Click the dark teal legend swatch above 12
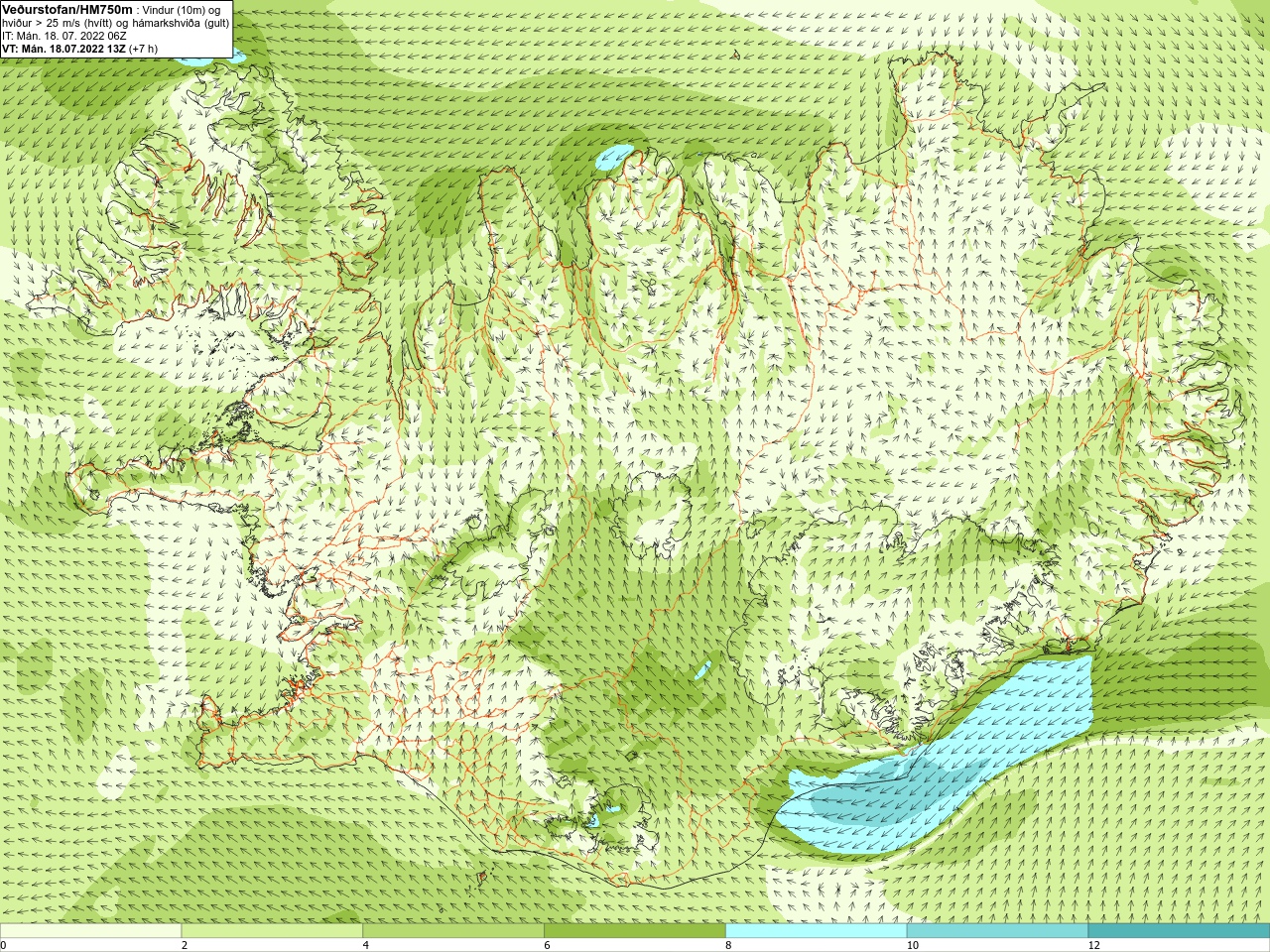 click(1180, 931)
